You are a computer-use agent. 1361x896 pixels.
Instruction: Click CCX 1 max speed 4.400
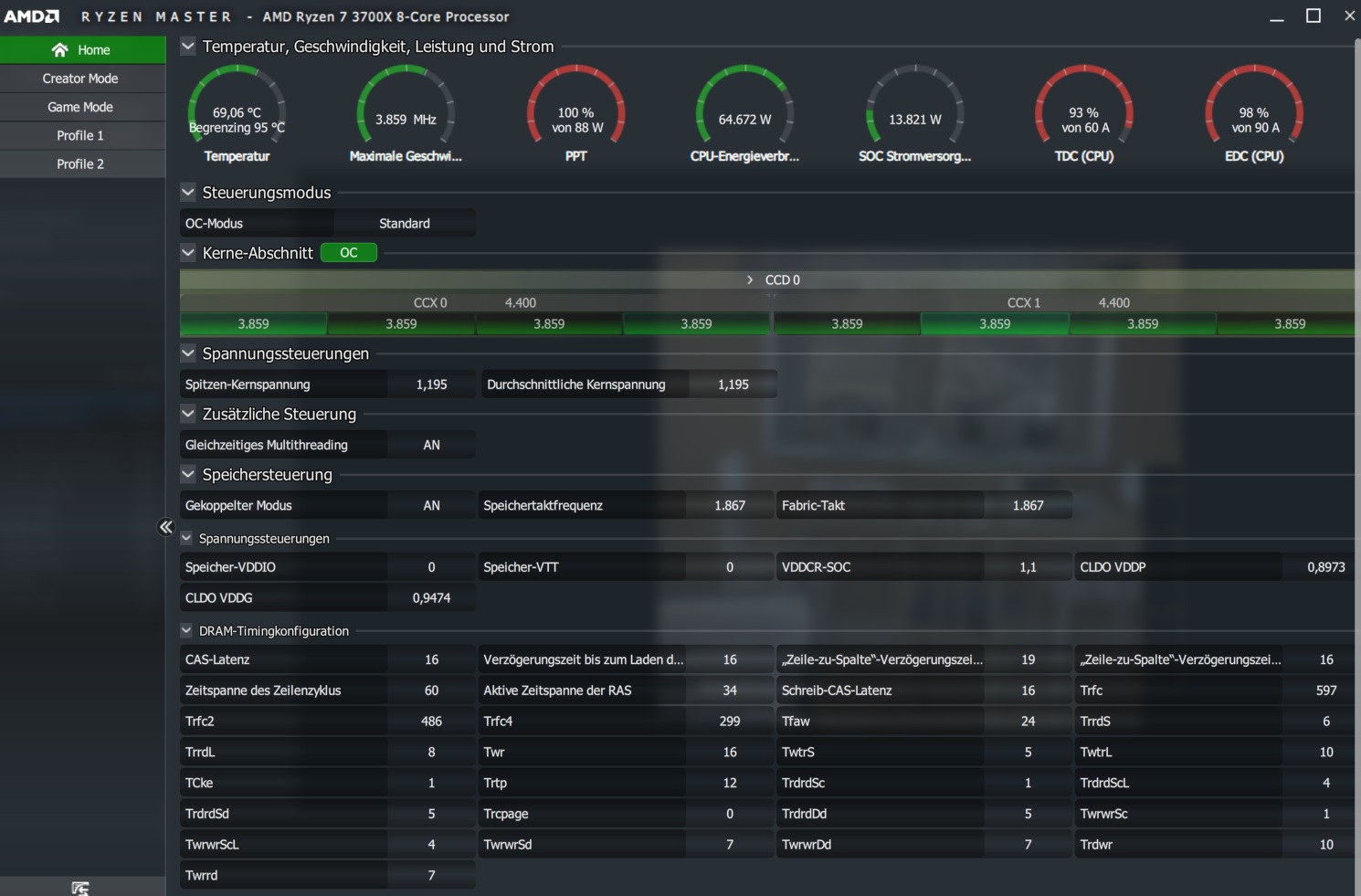click(1114, 302)
